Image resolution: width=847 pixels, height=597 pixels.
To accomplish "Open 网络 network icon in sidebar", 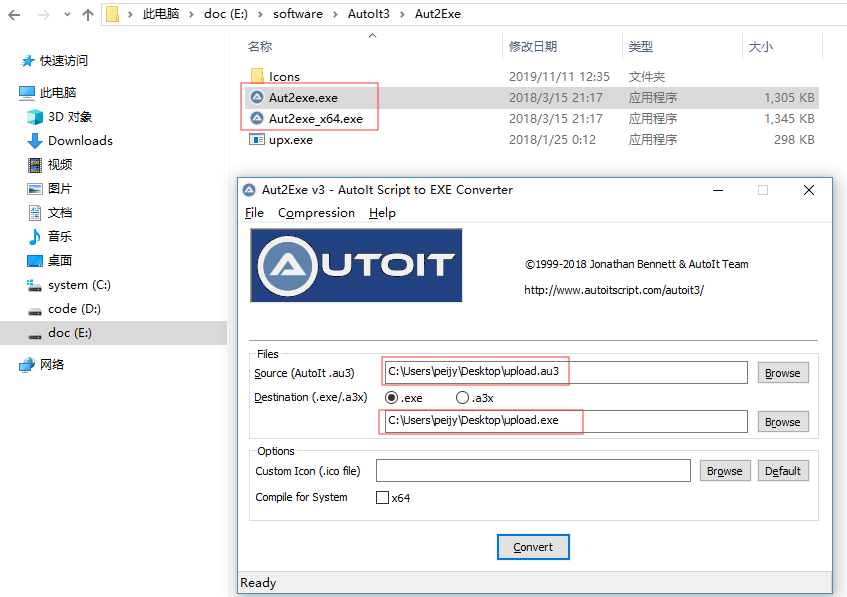I will [x=27, y=365].
